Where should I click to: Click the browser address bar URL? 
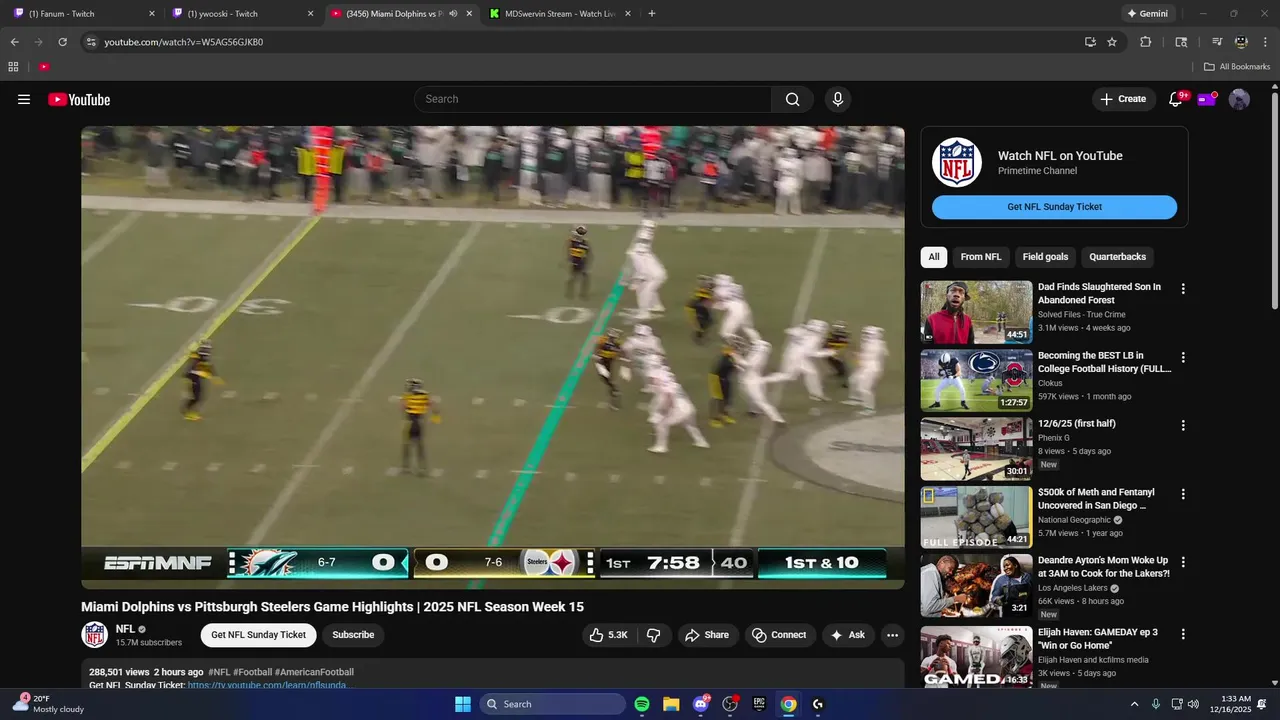[x=184, y=42]
